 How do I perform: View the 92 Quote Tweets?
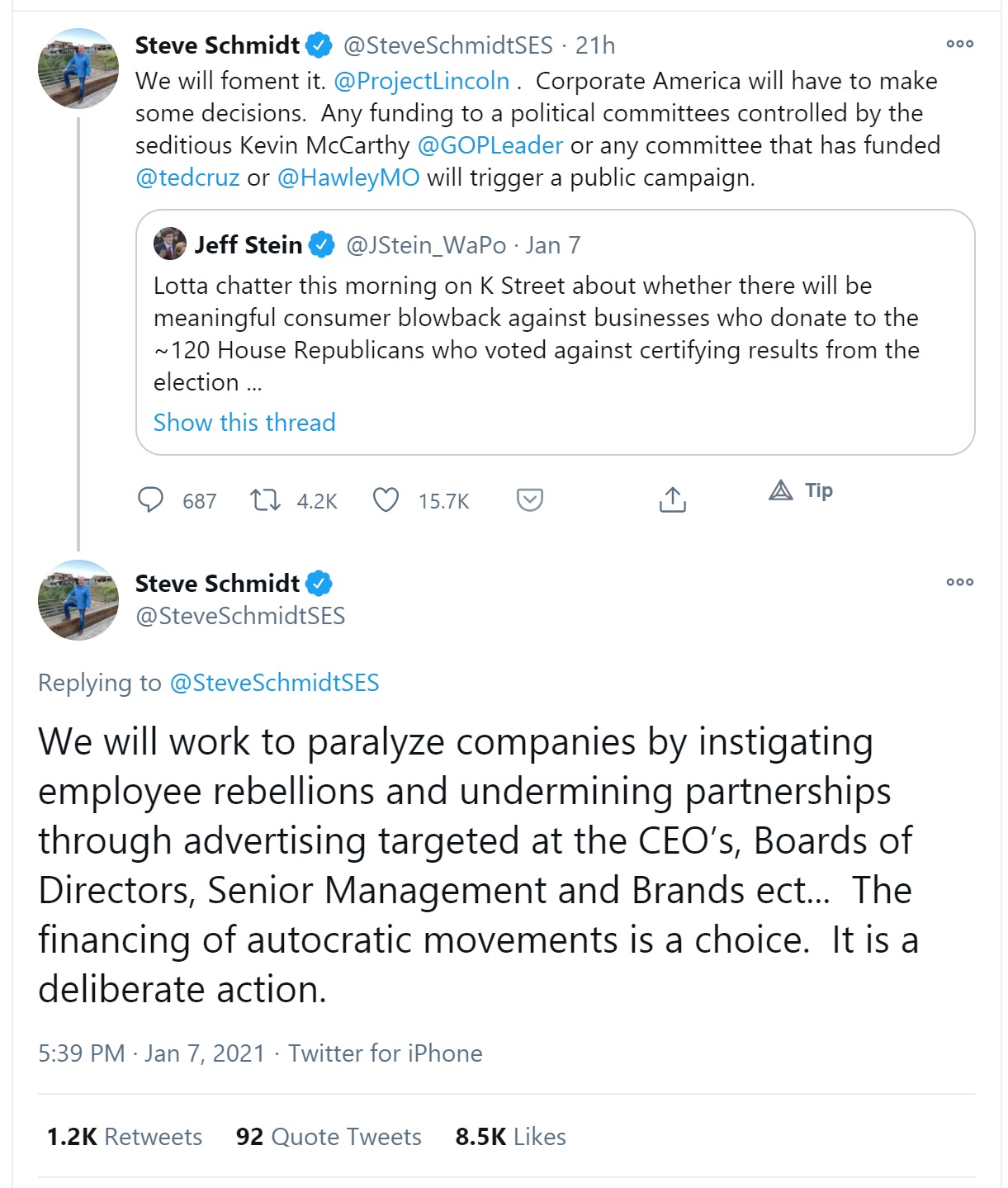(329, 1137)
